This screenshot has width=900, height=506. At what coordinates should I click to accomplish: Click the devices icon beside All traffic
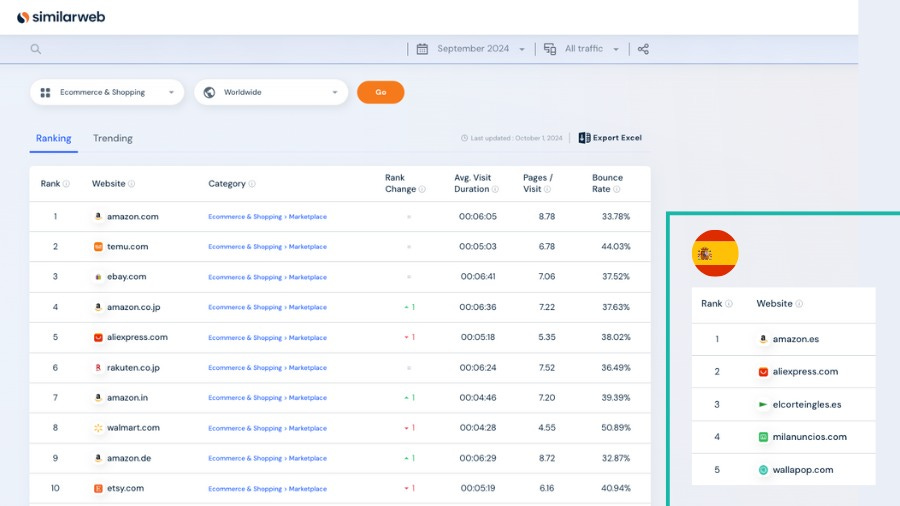(550, 49)
